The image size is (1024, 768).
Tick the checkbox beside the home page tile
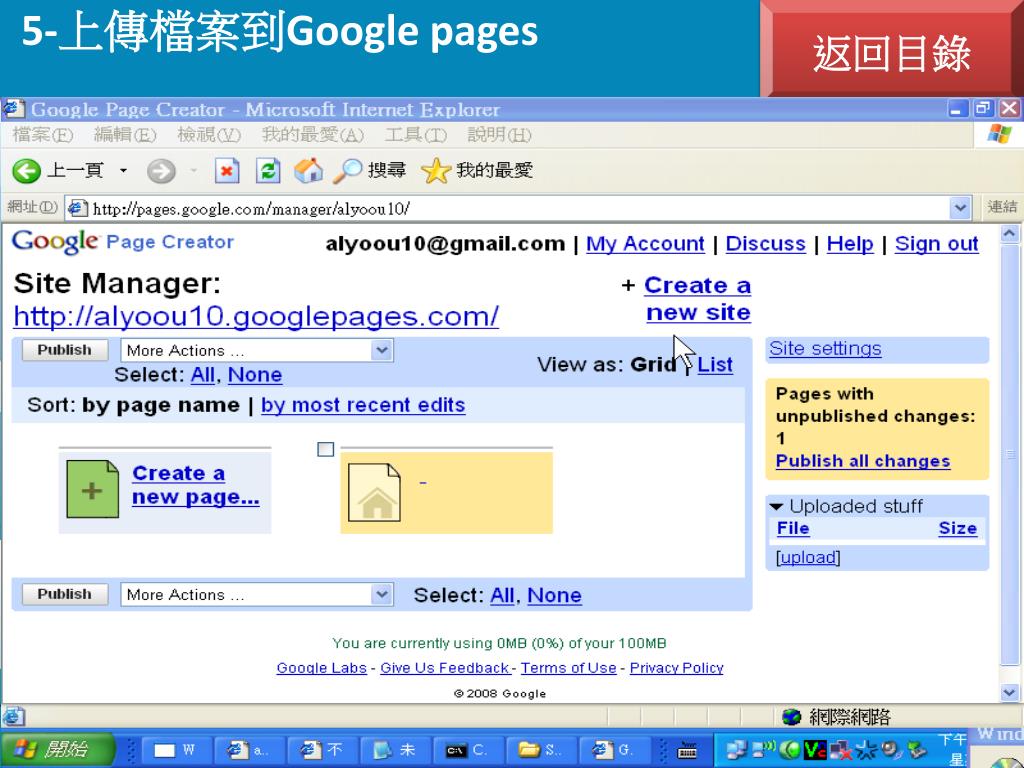[325, 449]
